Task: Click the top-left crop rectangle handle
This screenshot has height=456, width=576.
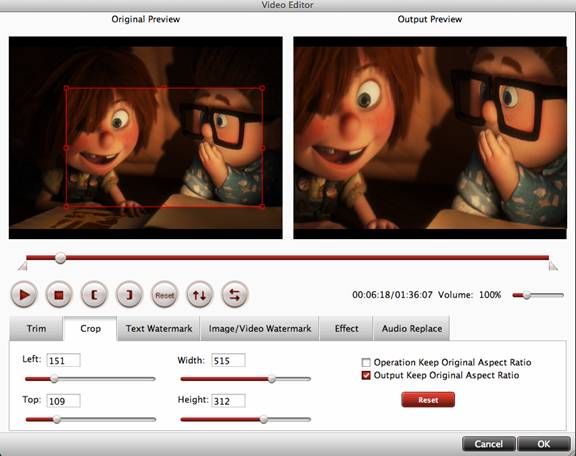Action: click(66, 88)
